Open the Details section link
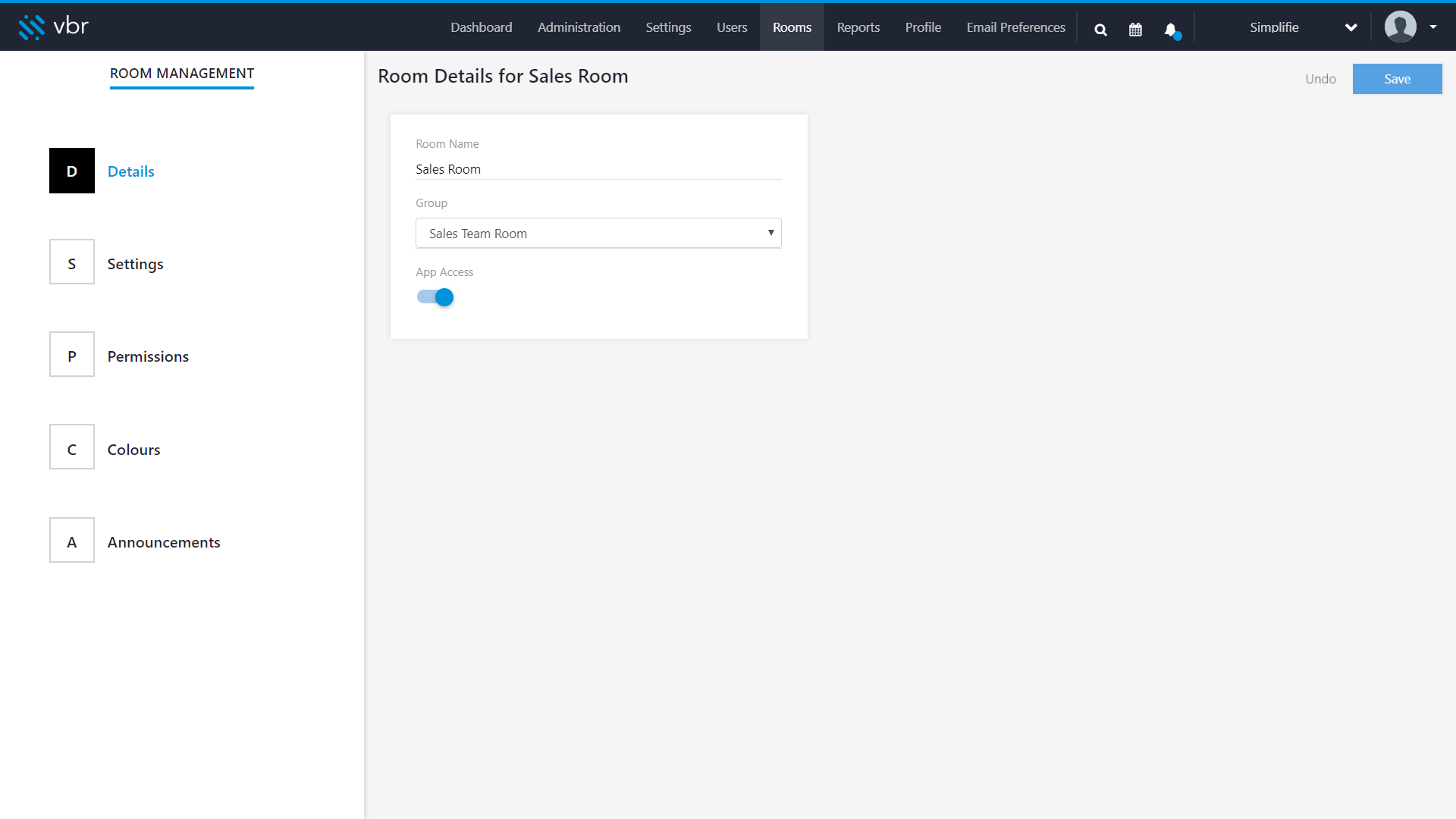The height and width of the screenshot is (819, 1456). (131, 171)
